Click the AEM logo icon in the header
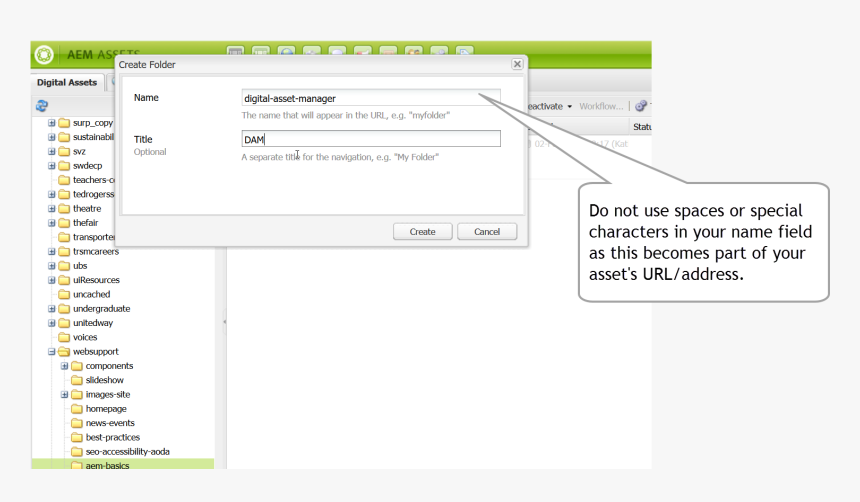This screenshot has height=502, width=860. [x=44, y=54]
